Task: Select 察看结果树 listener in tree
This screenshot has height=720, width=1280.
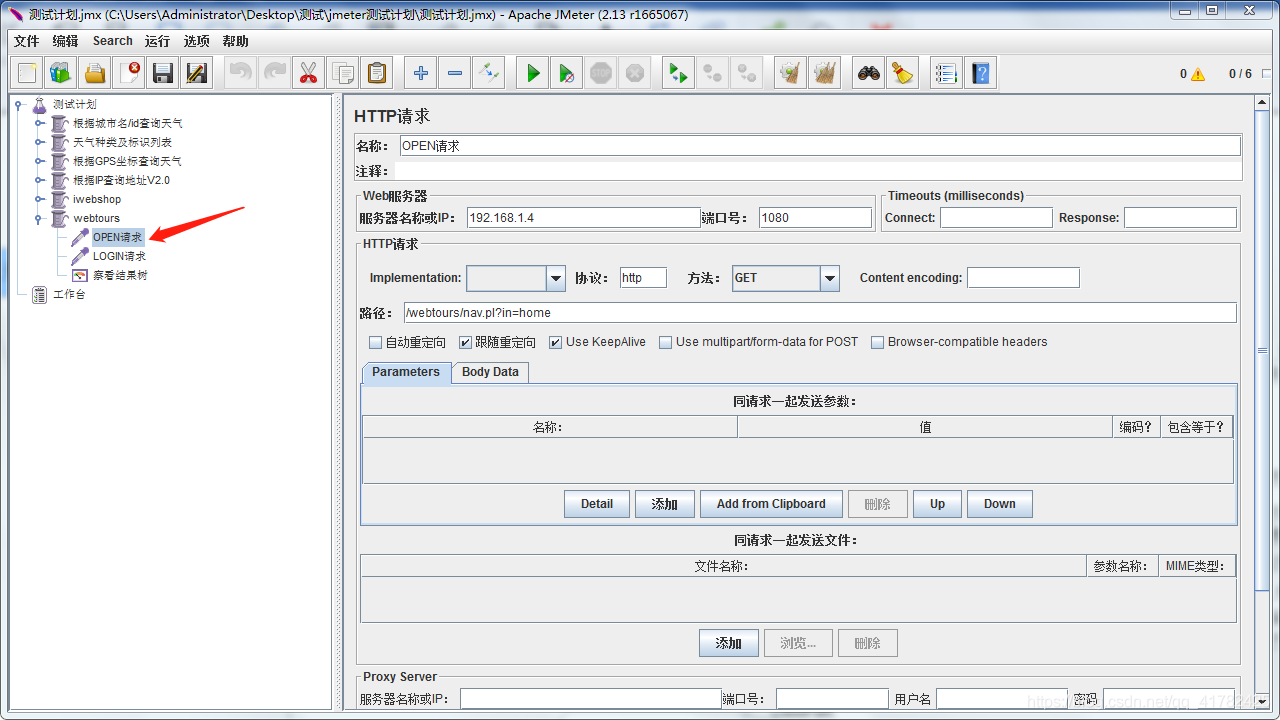Action: pos(120,275)
